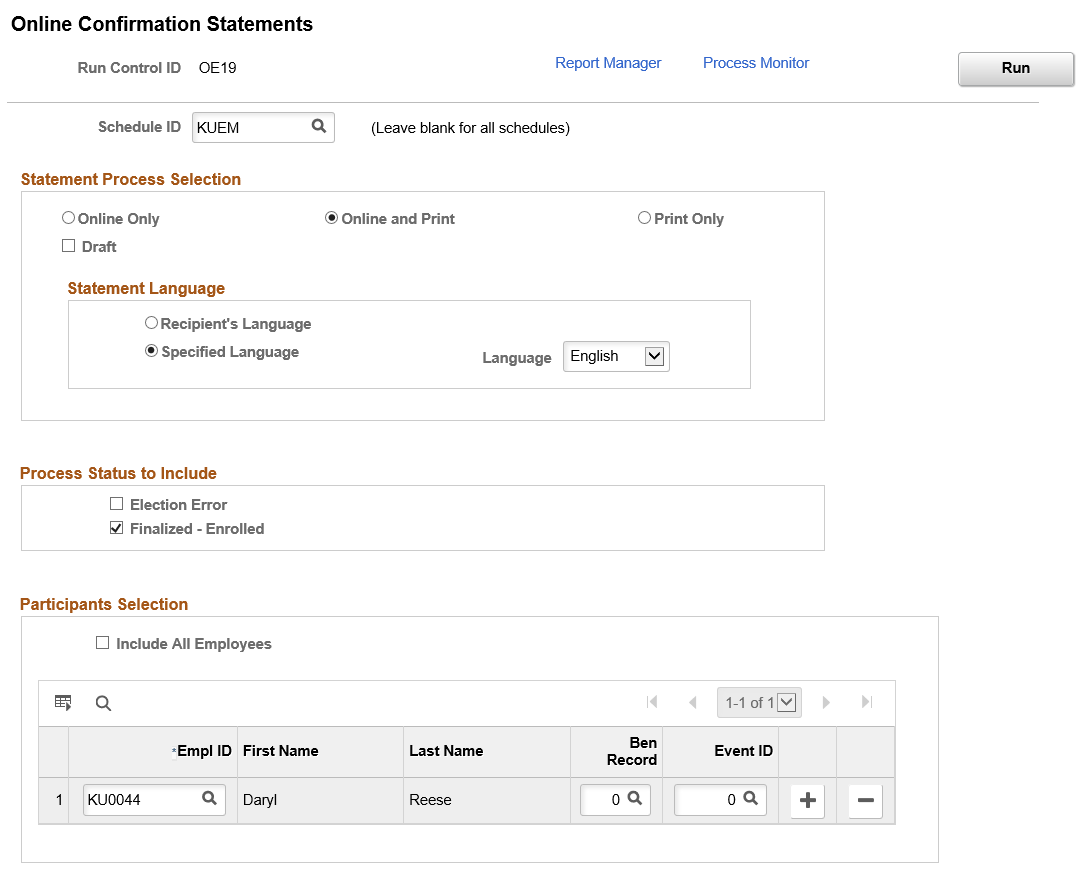This screenshot has width=1086, height=877.
Task: Check Include All Employees
Action: (x=103, y=643)
